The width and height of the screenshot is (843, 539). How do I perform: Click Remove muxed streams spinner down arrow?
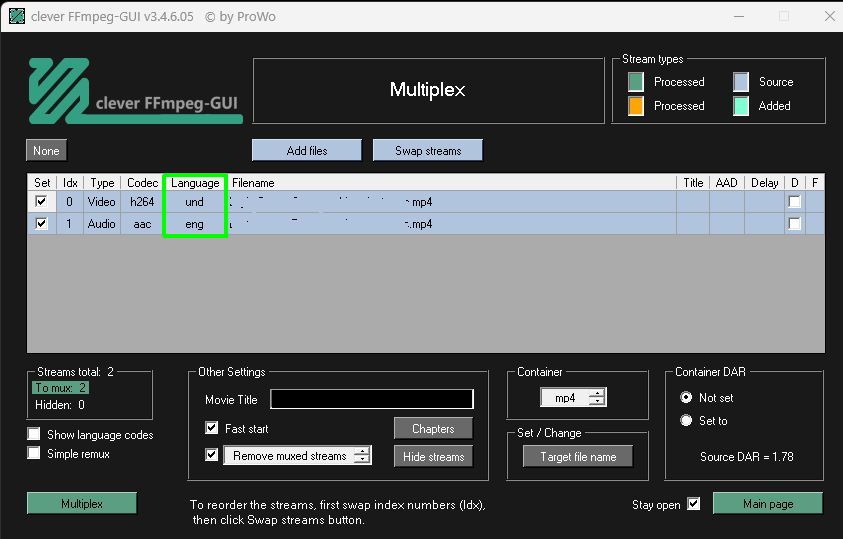pos(363,459)
